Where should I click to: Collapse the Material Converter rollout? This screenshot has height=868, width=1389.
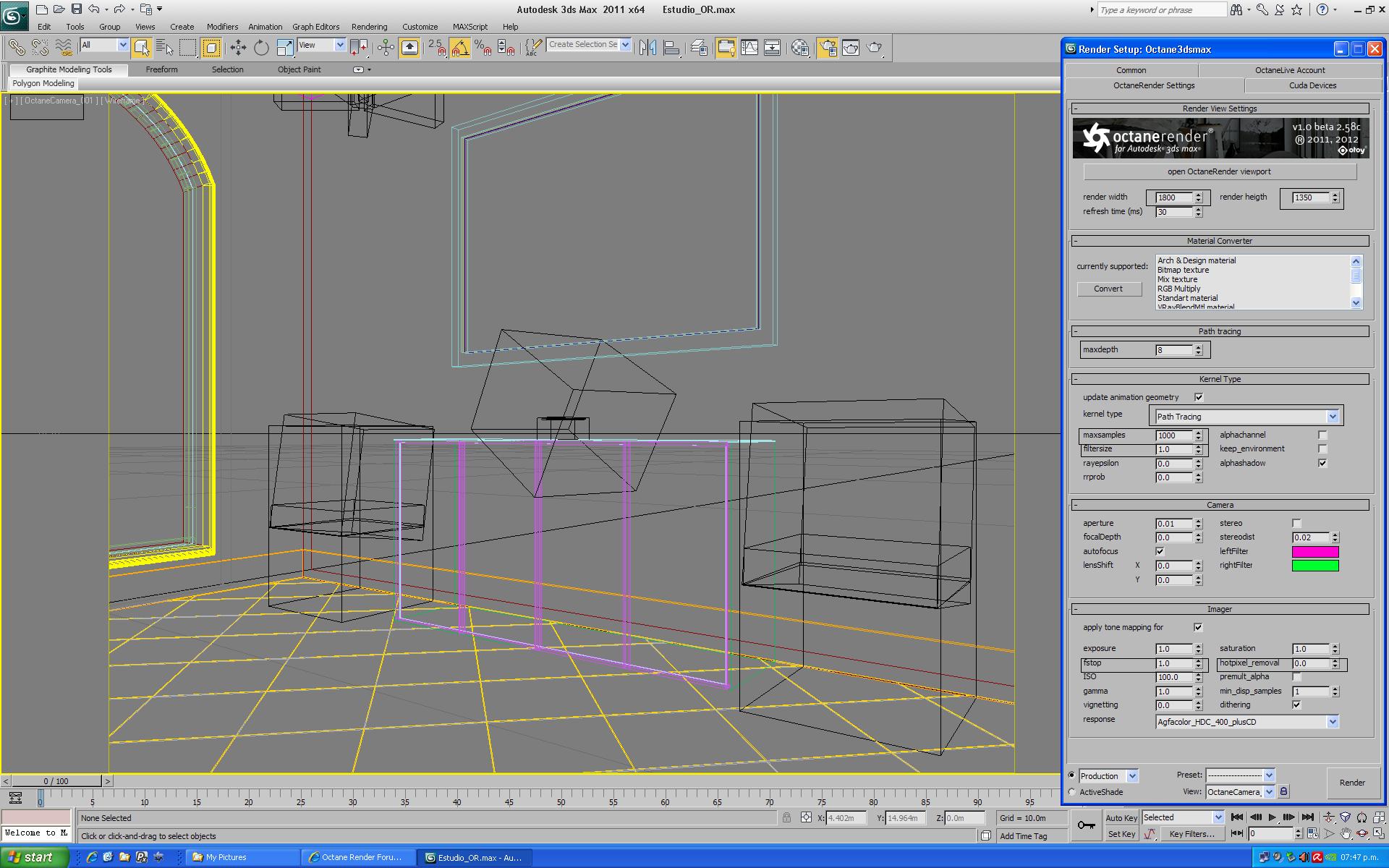[1220, 241]
